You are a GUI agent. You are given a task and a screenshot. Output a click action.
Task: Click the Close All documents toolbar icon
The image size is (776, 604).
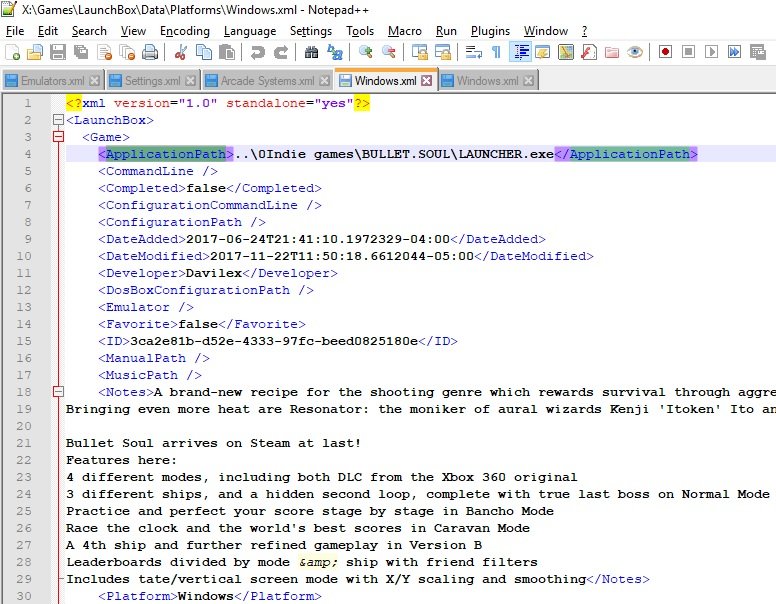127,52
